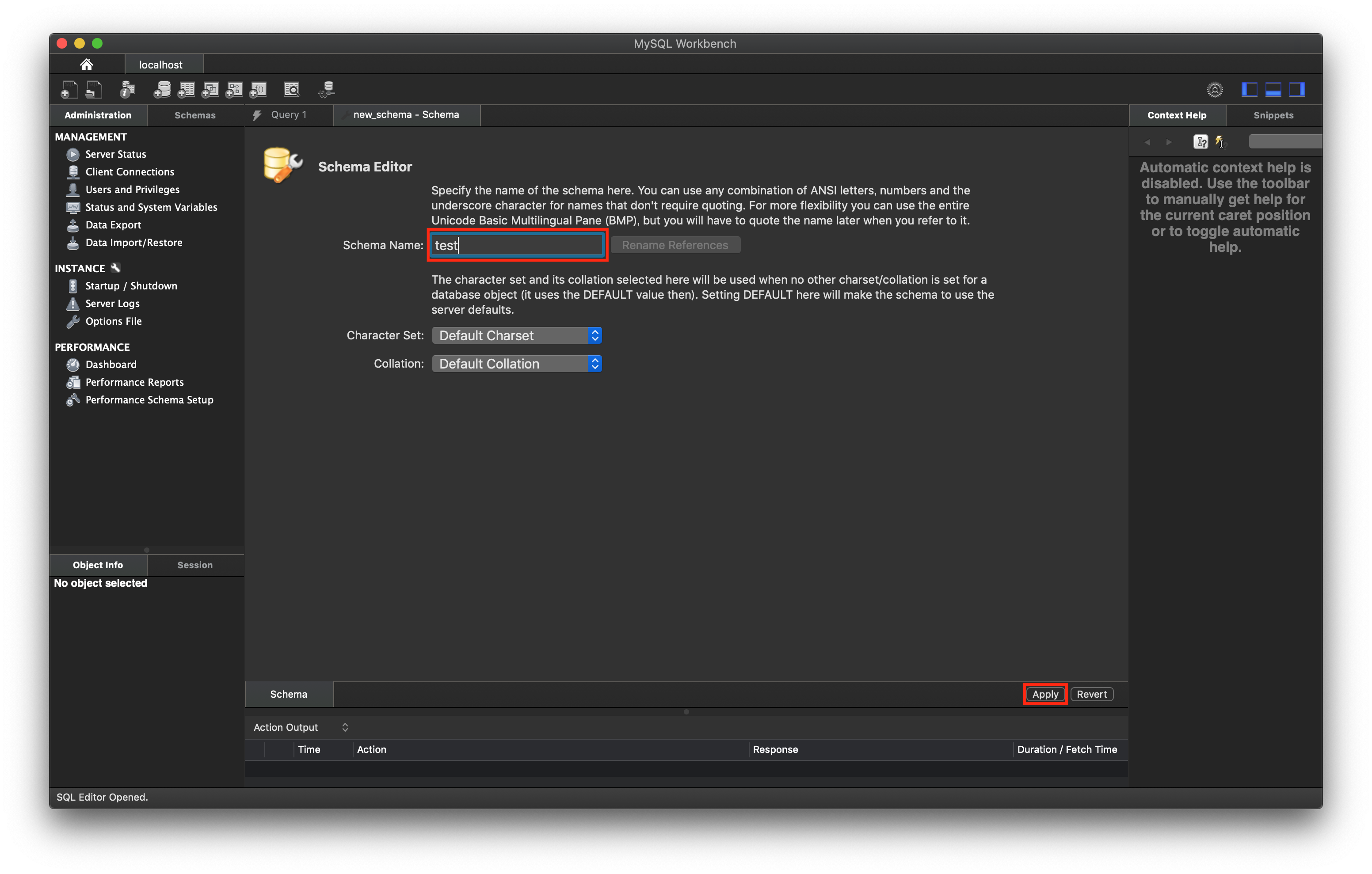Image resolution: width=1372 pixels, height=874 pixels.
Task: Switch to the Administration tab
Action: pyautogui.click(x=98, y=115)
